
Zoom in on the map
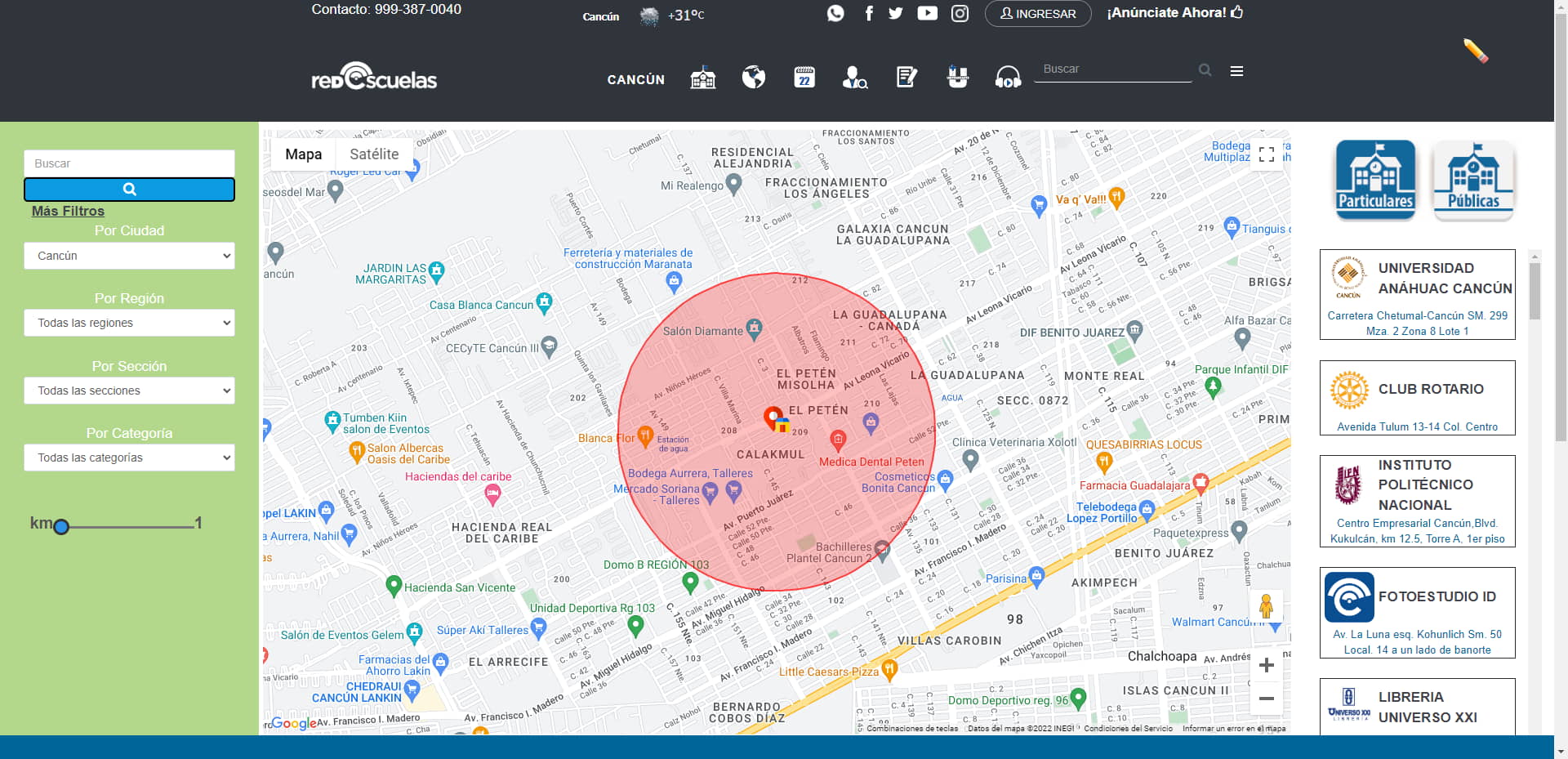click(x=1266, y=665)
